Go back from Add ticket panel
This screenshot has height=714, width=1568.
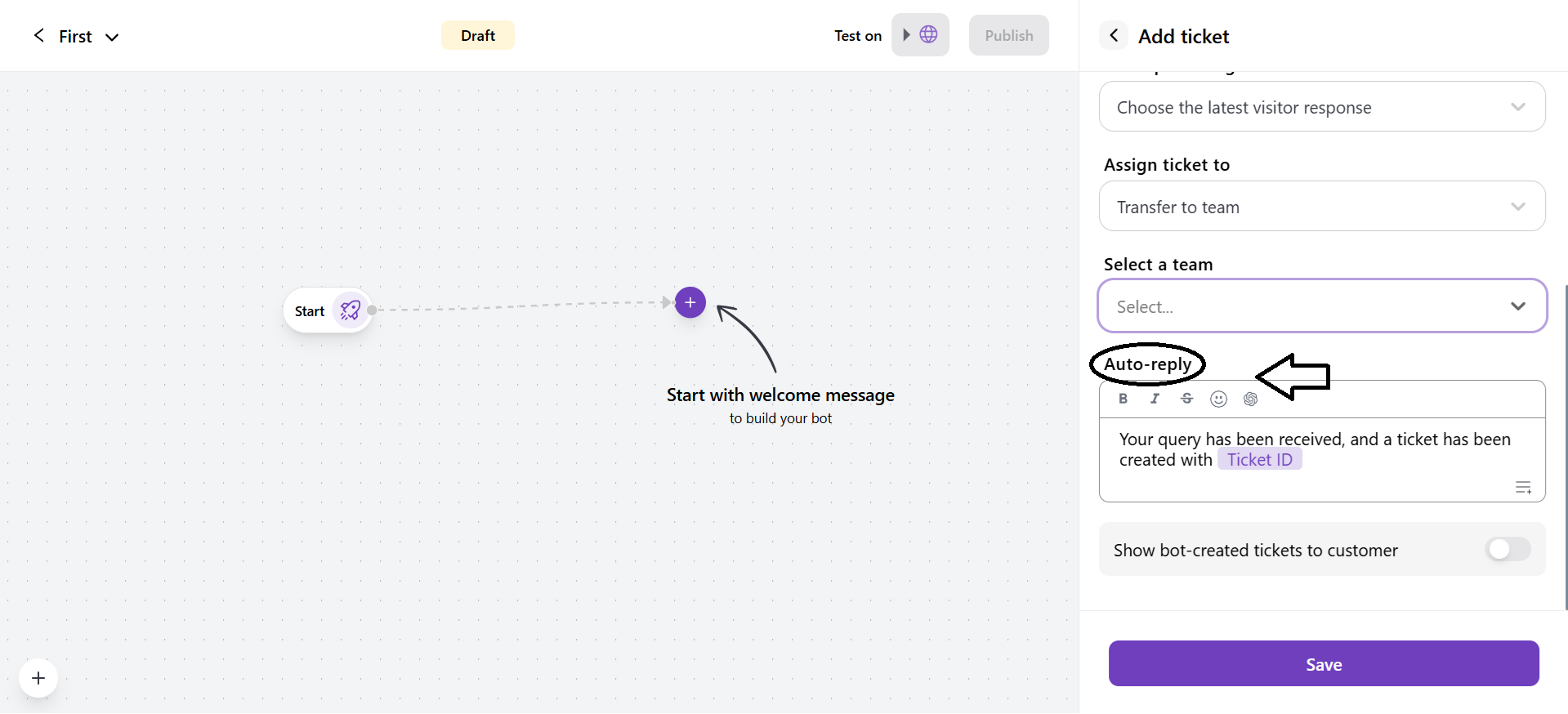pyautogui.click(x=1114, y=36)
